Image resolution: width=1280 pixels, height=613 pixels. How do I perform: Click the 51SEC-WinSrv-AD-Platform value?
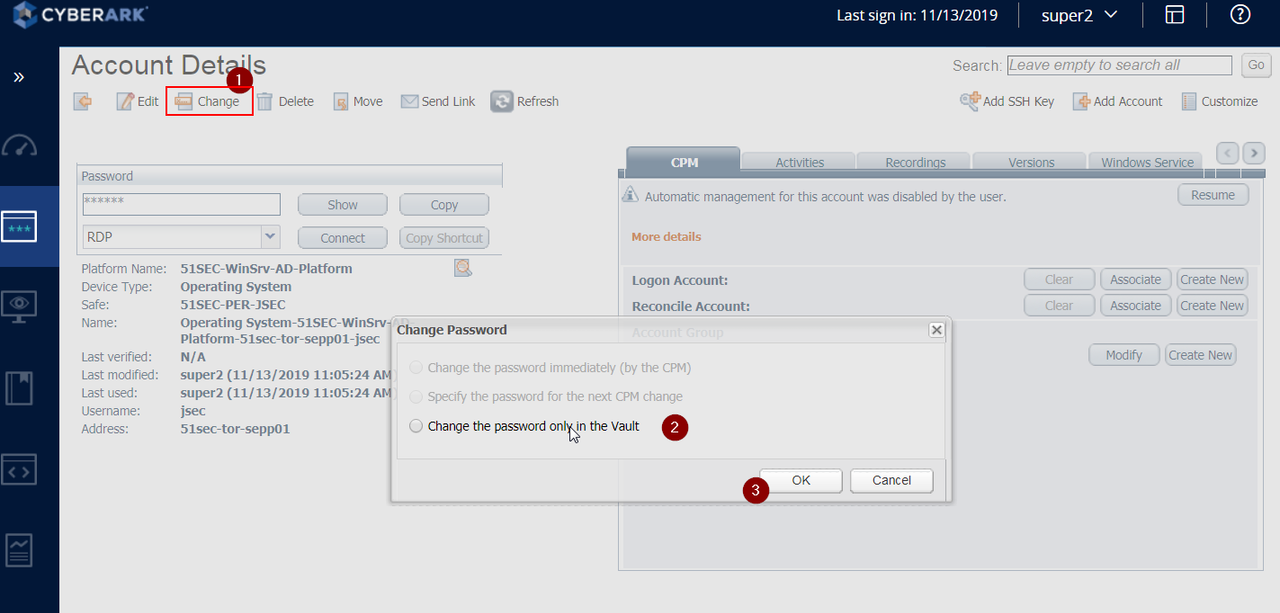tap(266, 269)
